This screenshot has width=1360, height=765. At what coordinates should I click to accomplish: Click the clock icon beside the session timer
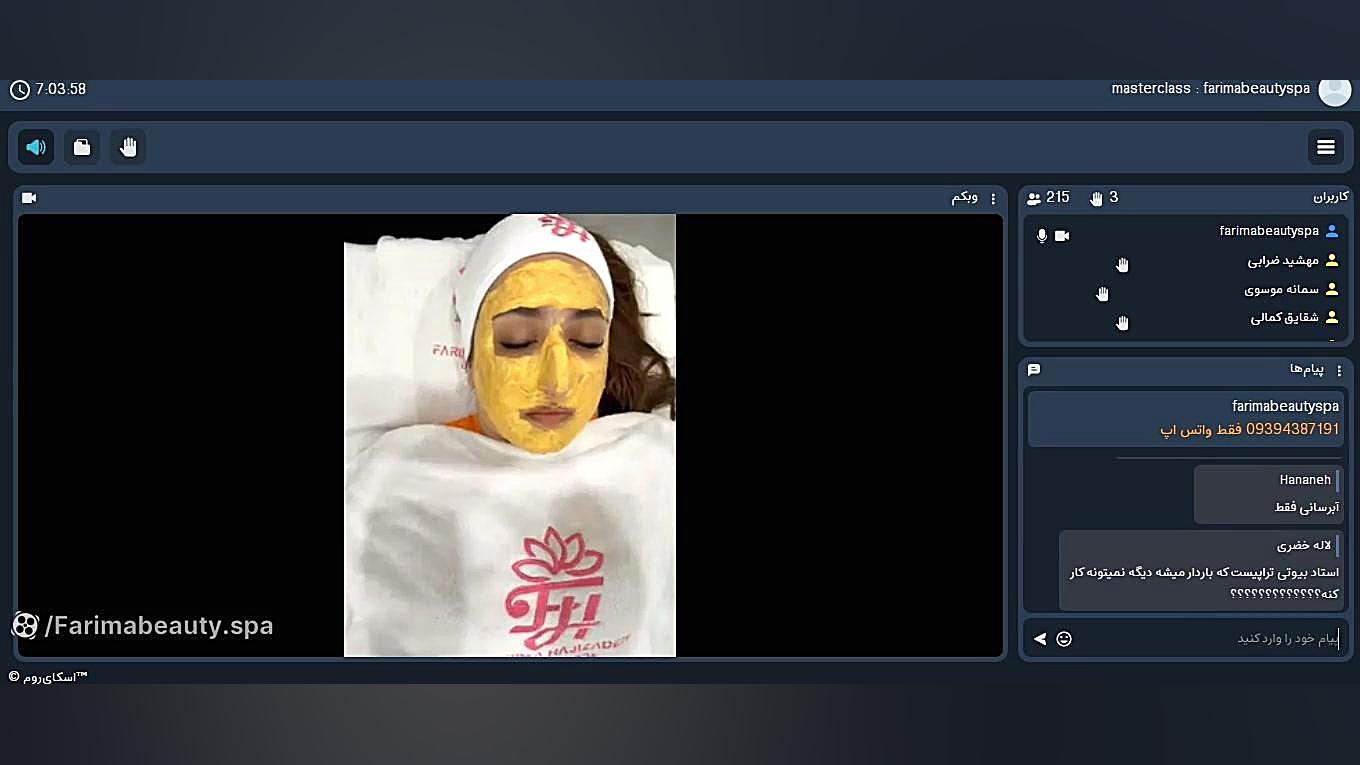coord(19,90)
